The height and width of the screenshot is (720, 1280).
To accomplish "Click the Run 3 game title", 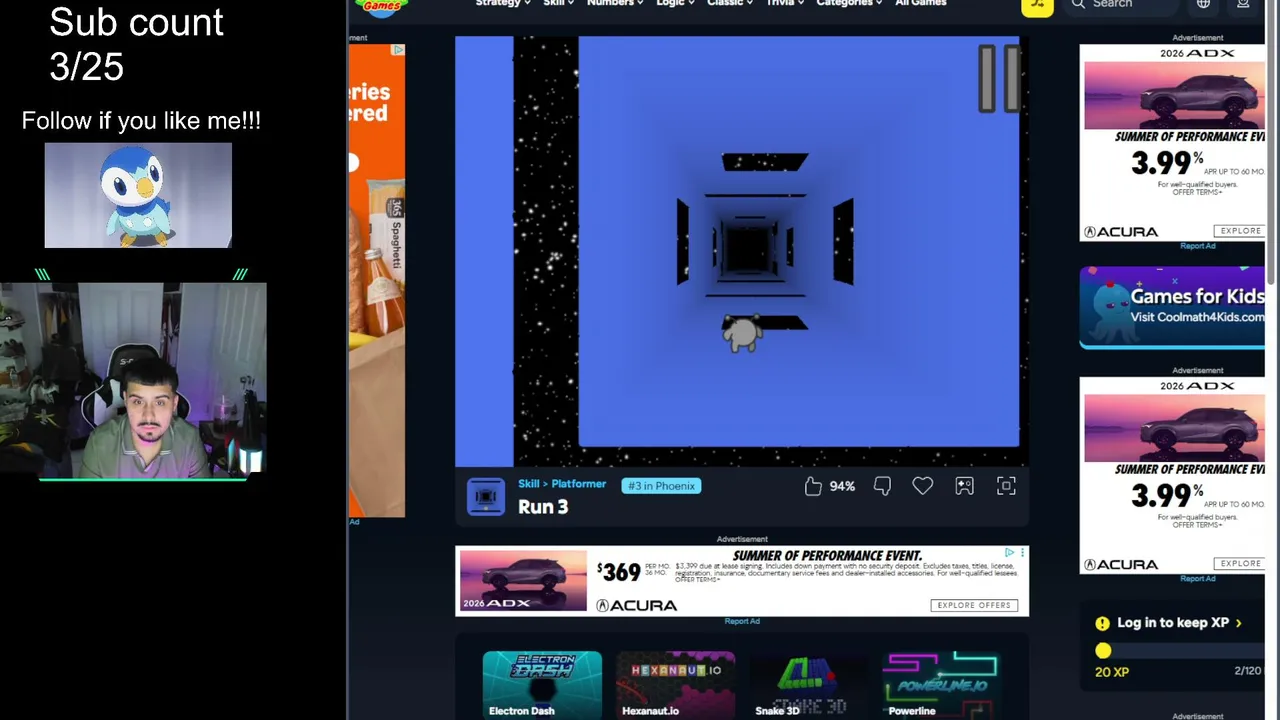I will (543, 507).
